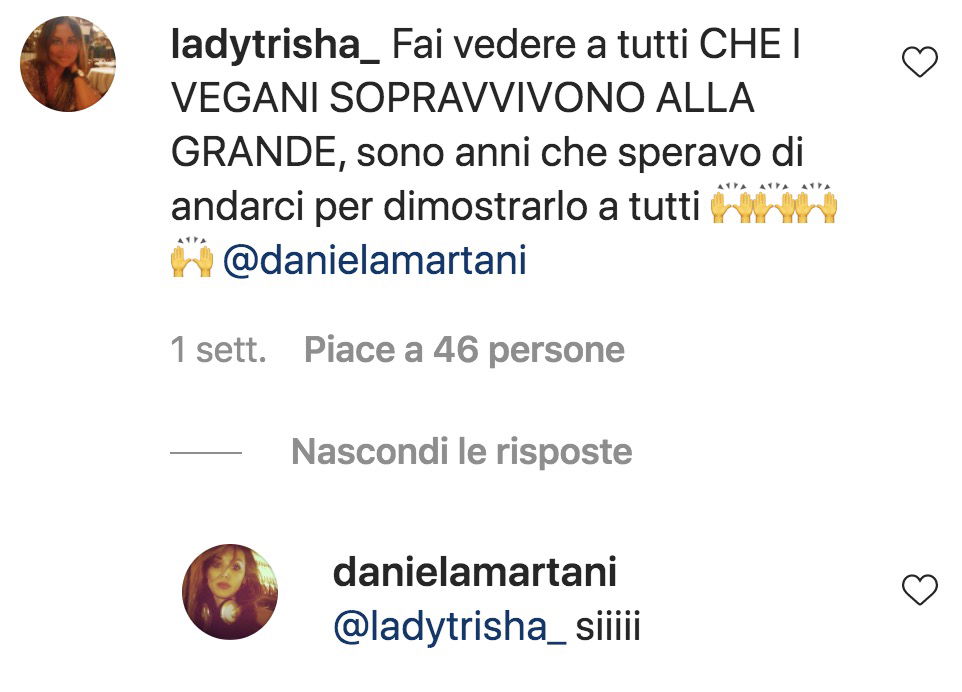962x692 pixels.
Task: Click the GRANDE, sono anni che speravo line
Action: click(487, 152)
